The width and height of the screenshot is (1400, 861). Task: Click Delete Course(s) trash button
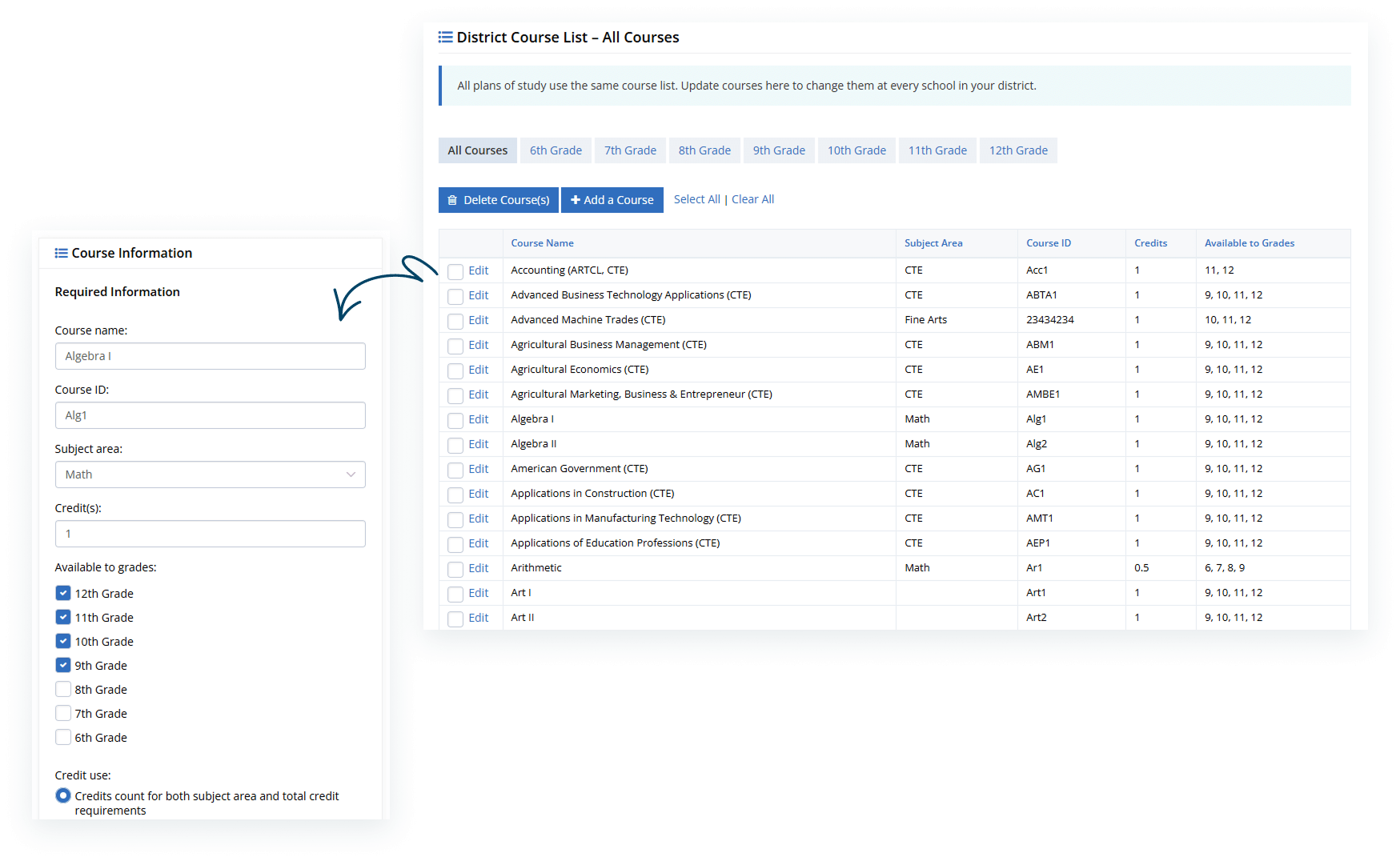point(498,200)
